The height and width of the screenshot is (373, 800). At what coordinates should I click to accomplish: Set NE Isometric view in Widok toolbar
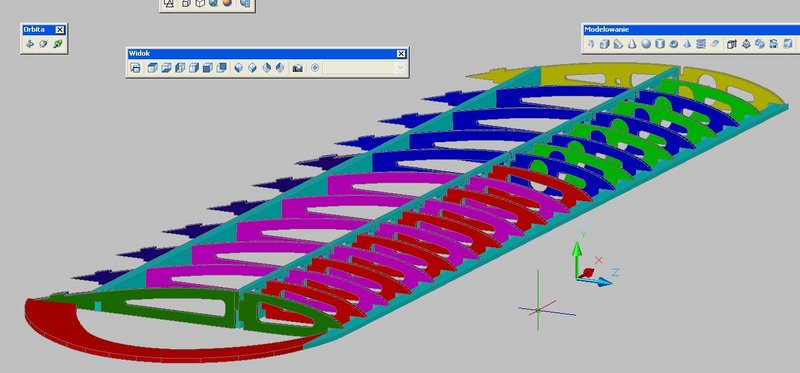(x=266, y=68)
